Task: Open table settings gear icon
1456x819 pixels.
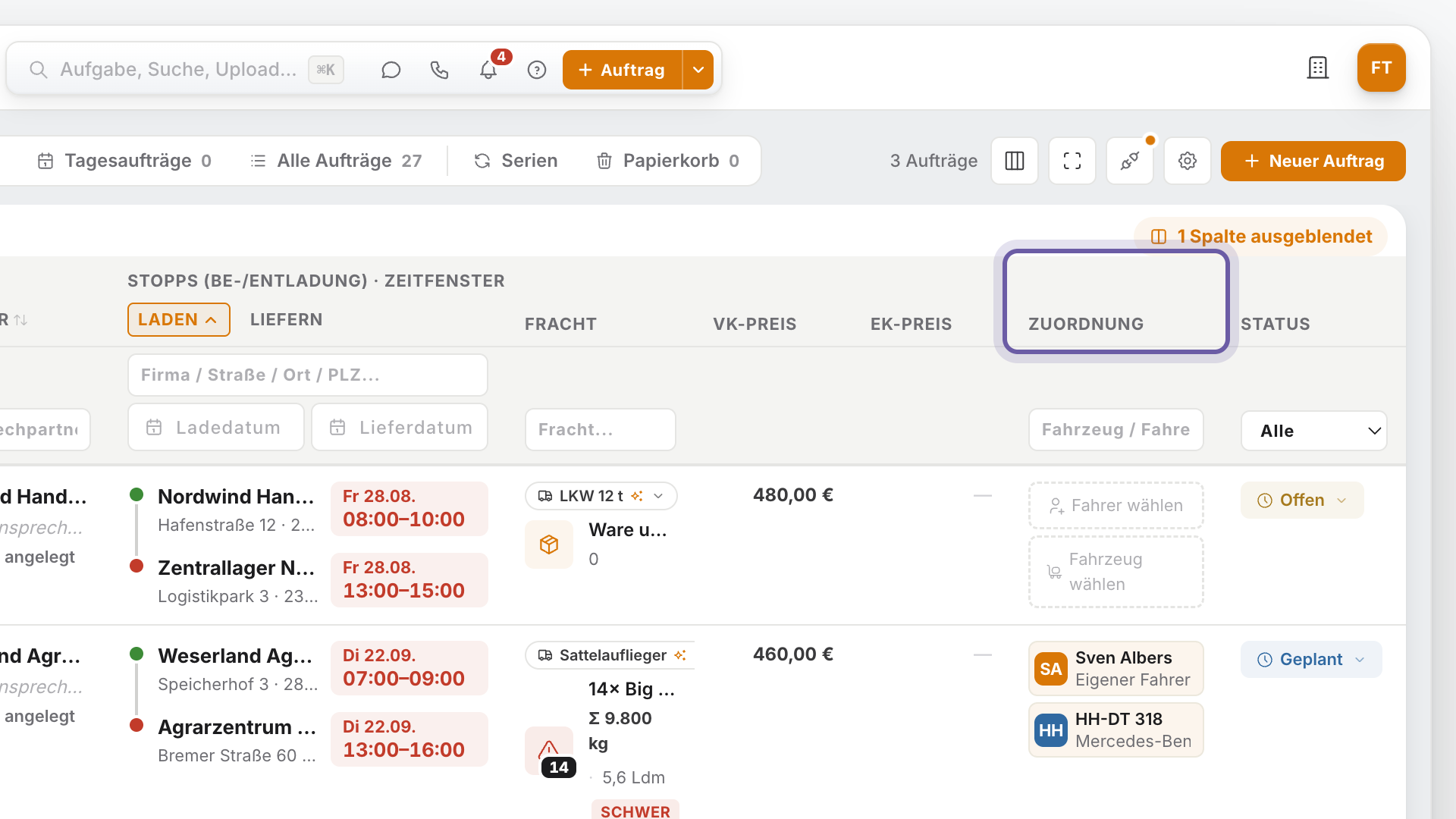Action: pyautogui.click(x=1188, y=161)
